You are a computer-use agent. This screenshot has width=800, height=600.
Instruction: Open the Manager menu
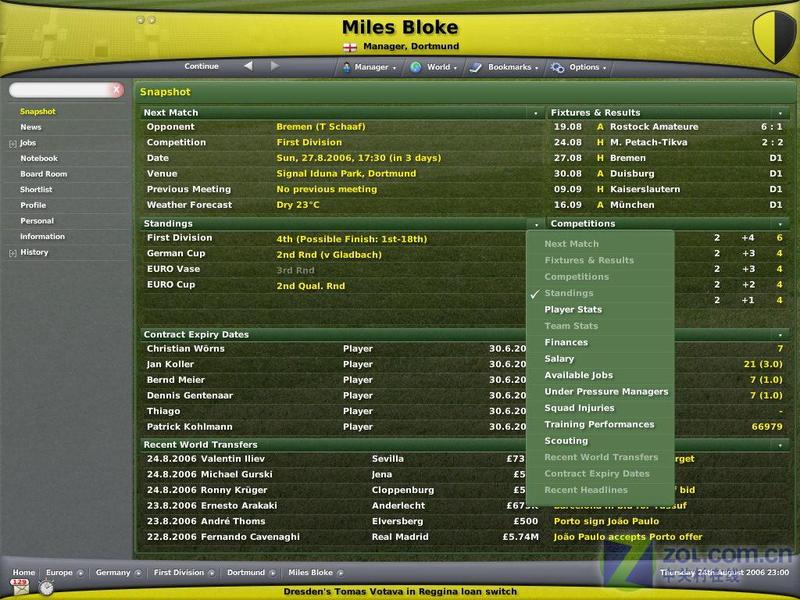[x=369, y=67]
